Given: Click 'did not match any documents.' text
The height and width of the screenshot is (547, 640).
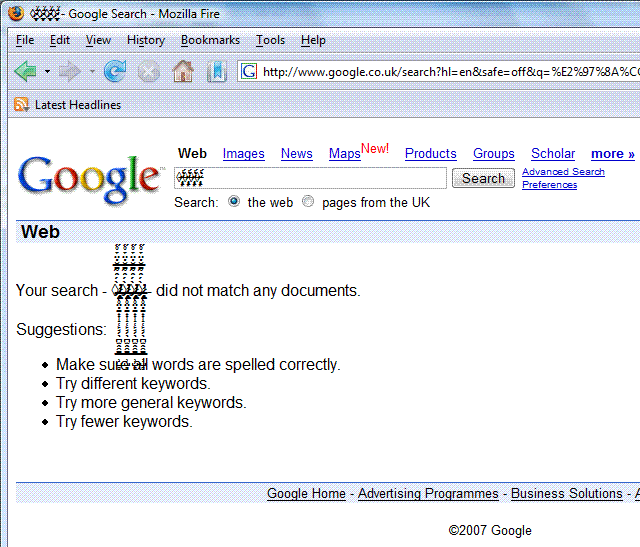Looking at the screenshot, I should tap(258, 291).
